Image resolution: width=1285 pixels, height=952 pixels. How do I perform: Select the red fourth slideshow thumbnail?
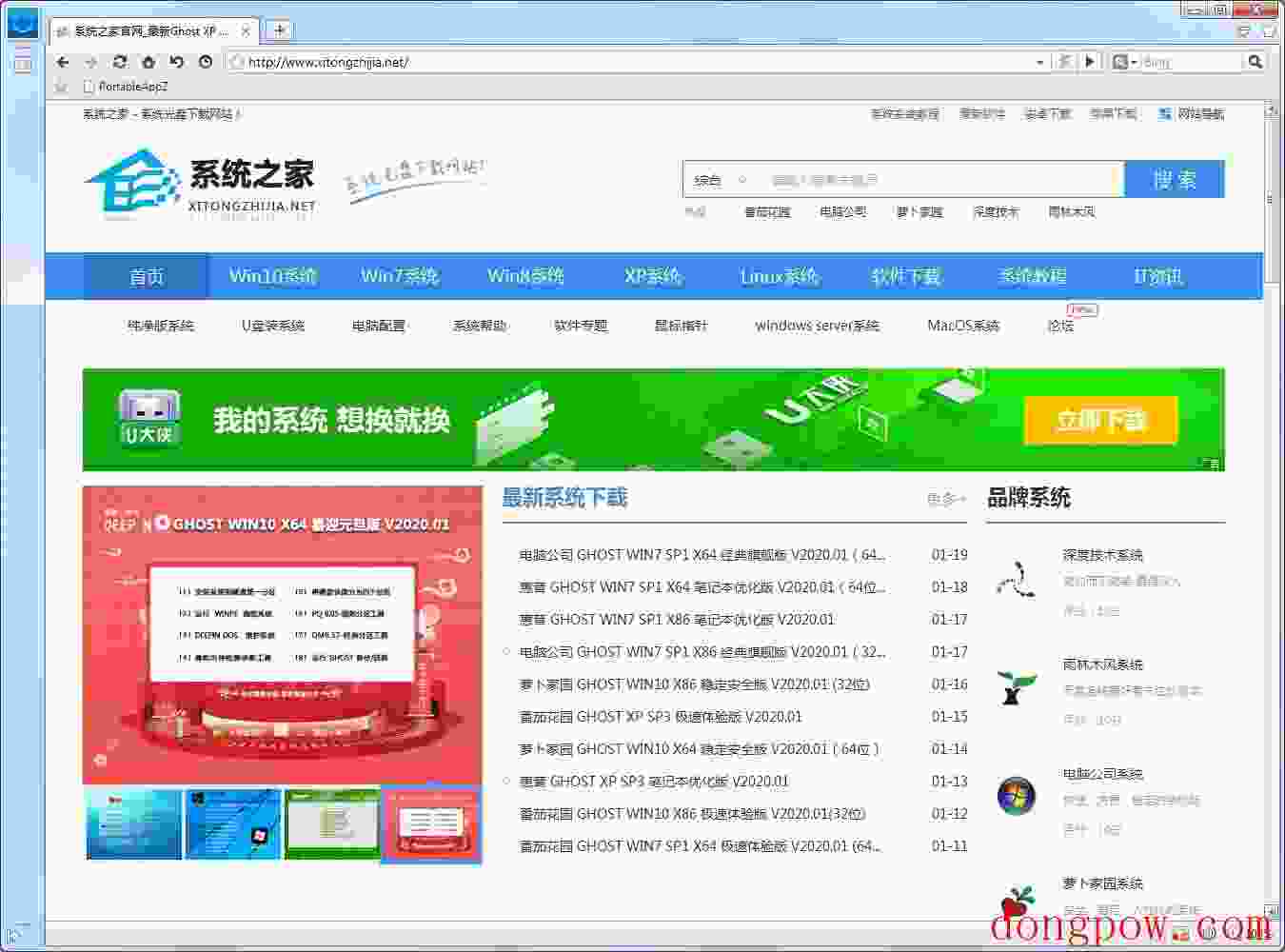431,824
